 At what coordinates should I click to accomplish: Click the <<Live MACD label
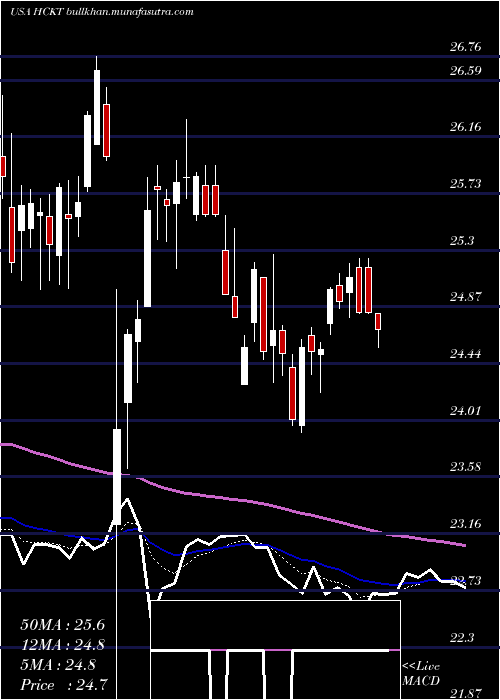pos(421,674)
